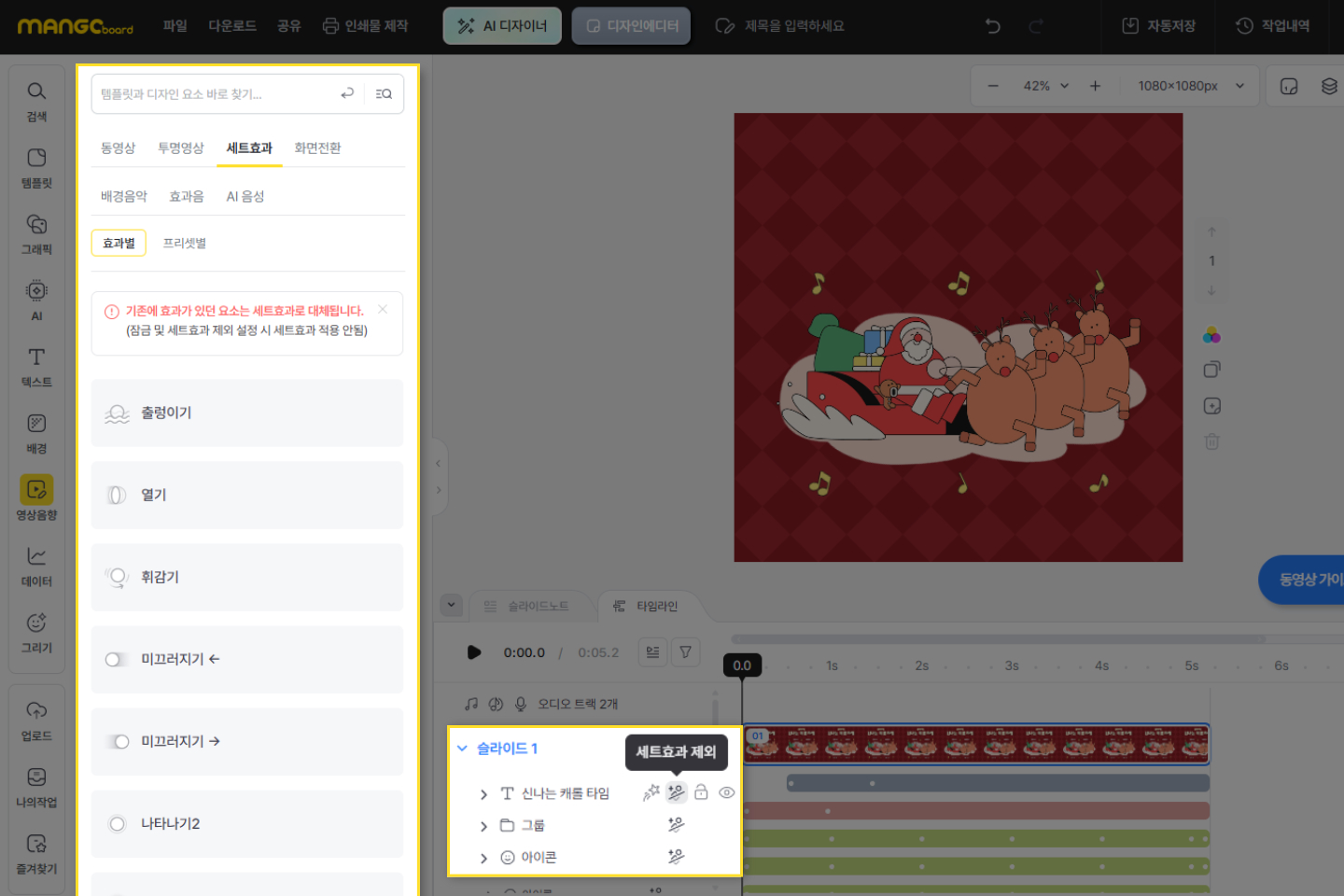
Task: Click the multicolor palette swatch beside canvas
Action: 1211,335
